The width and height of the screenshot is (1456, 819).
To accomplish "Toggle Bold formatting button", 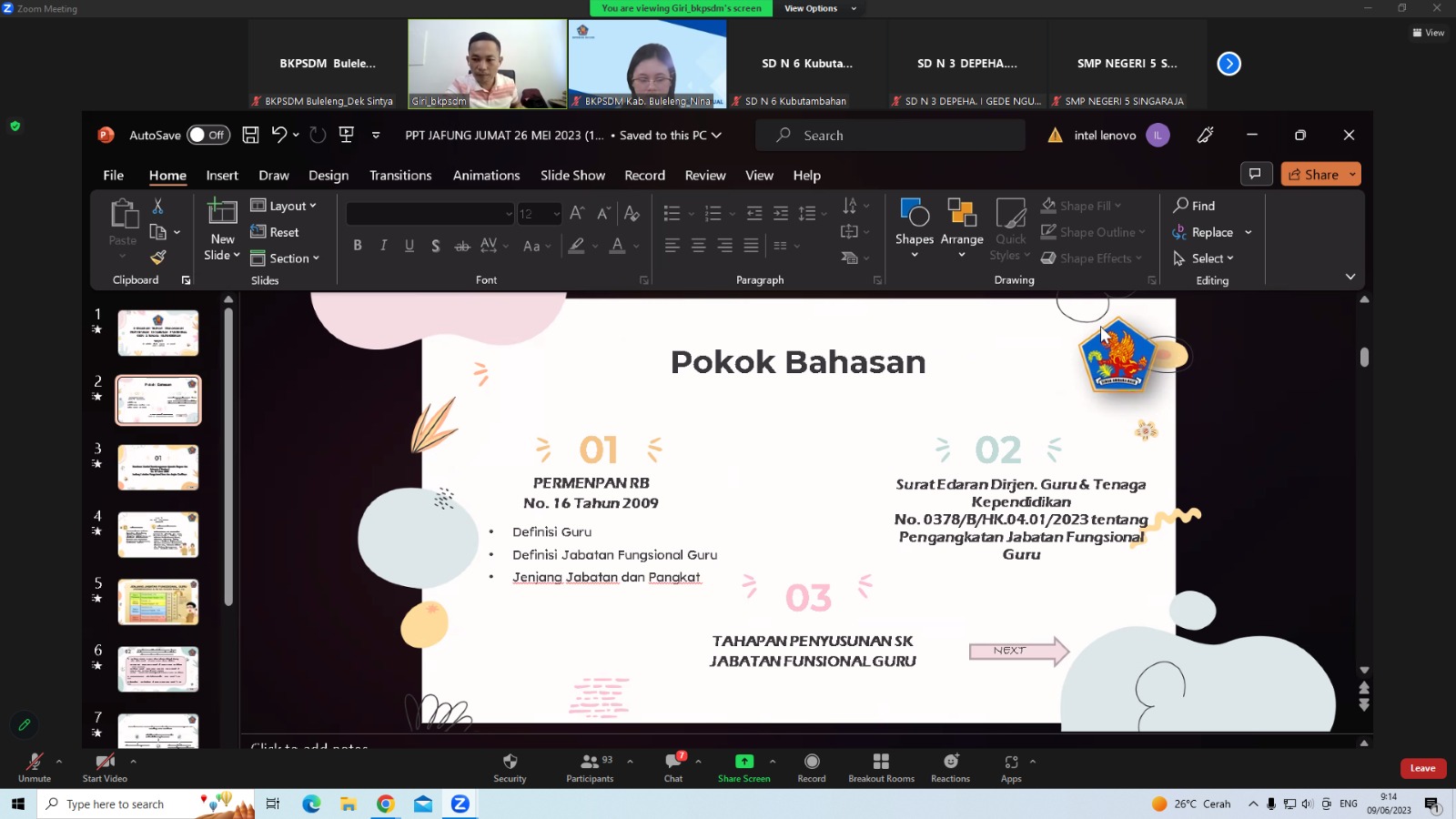I will tap(358, 245).
